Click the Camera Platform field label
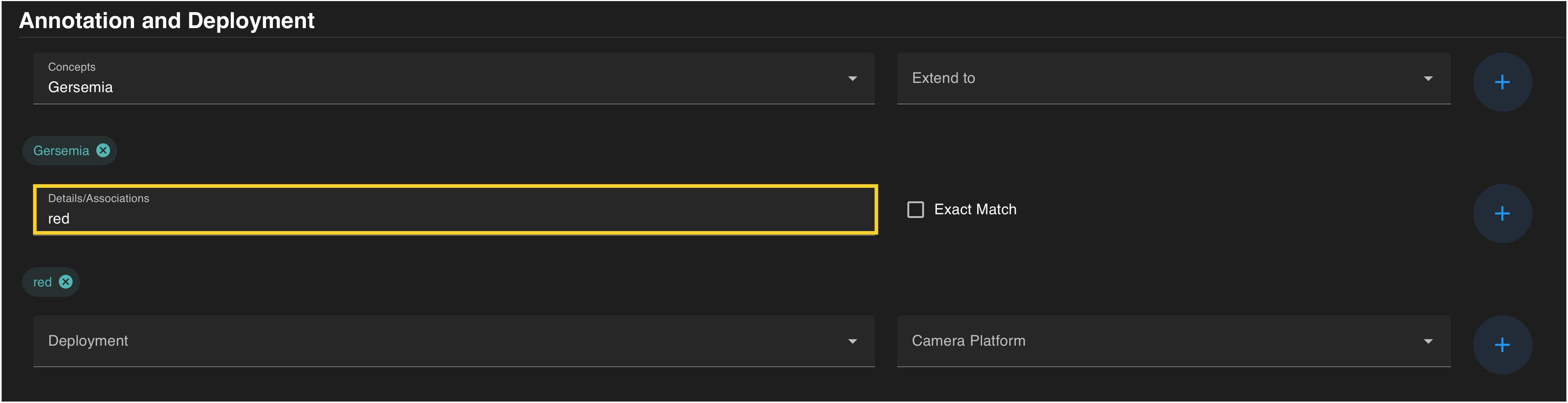 click(968, 341)
